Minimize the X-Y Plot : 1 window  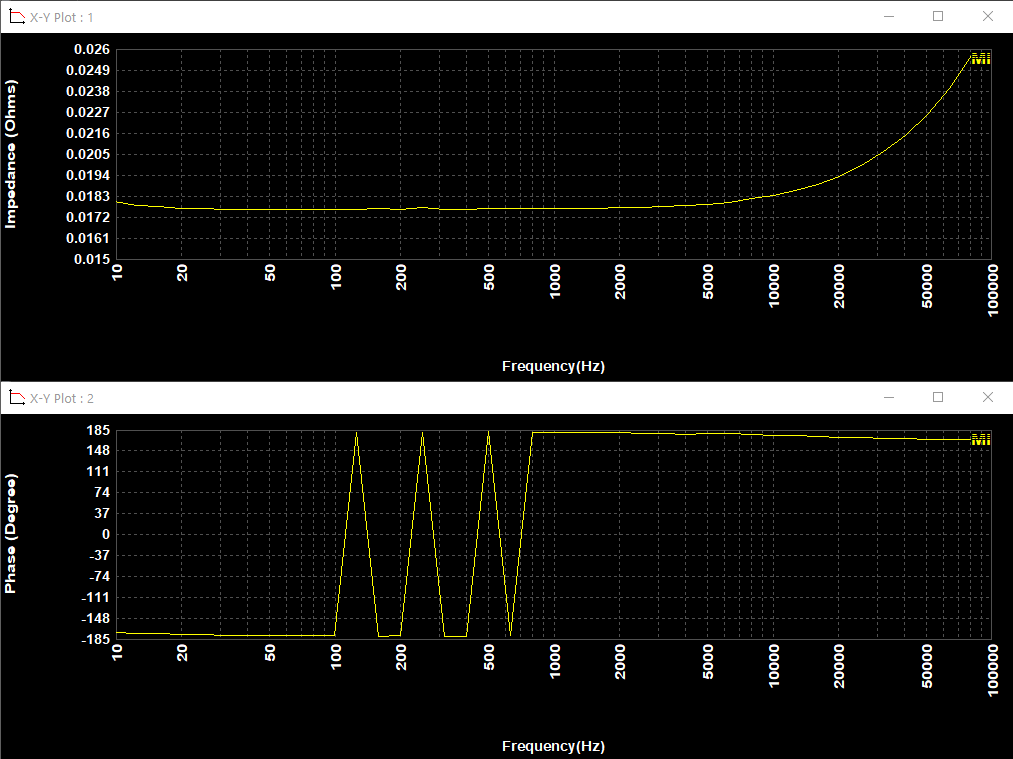(889, 17)
